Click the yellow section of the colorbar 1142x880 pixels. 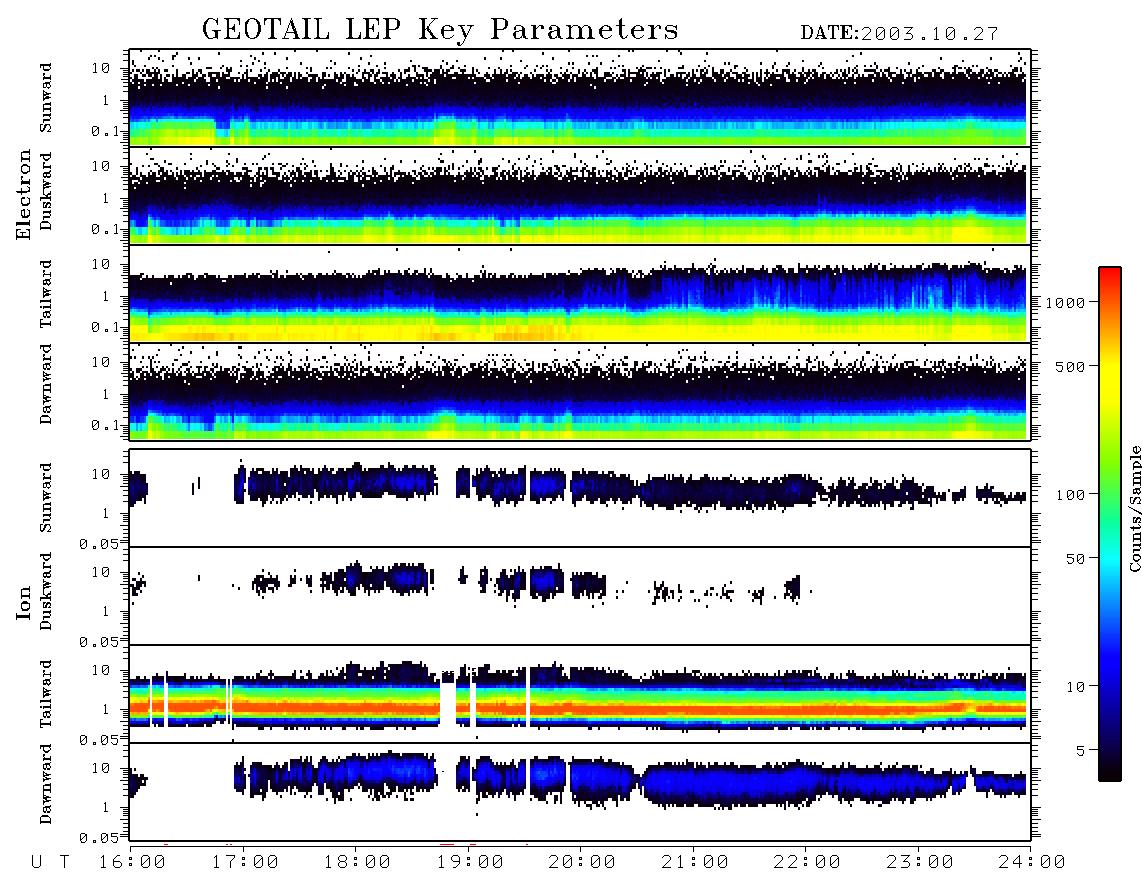pos(1109,379)
